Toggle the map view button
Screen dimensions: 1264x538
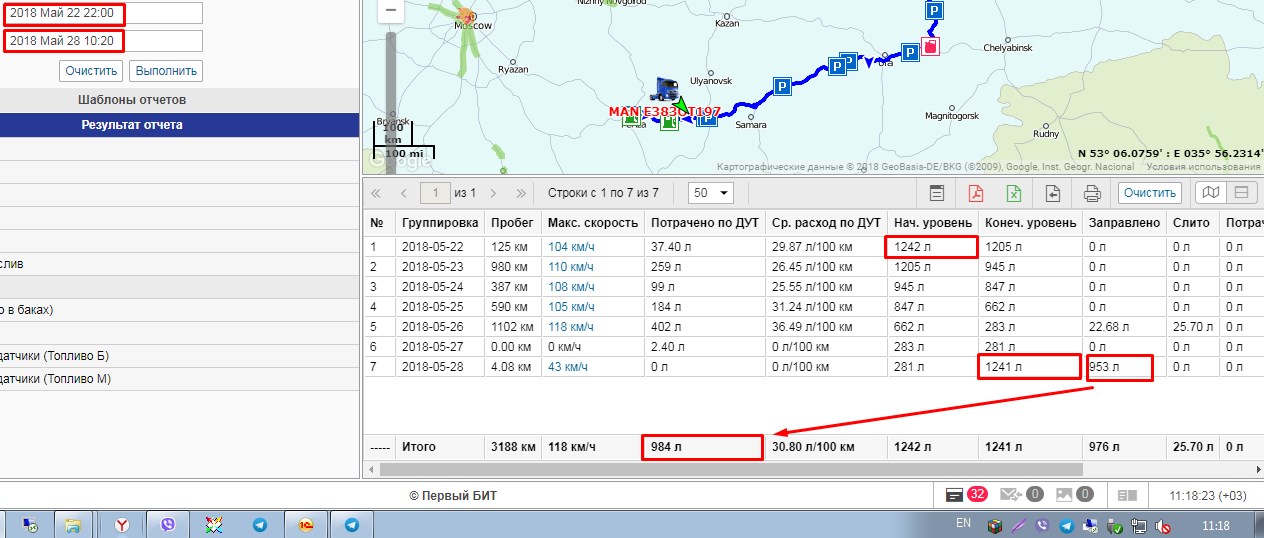[x=1210, y=193]
